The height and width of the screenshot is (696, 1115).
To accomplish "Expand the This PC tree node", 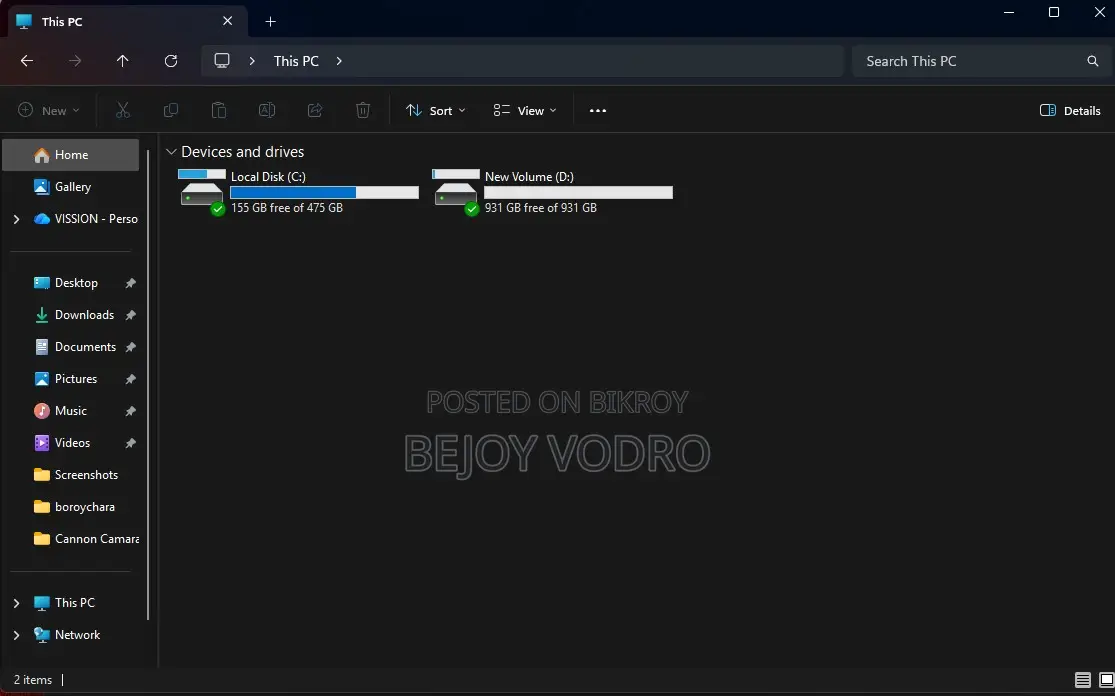I will point(16,603).
